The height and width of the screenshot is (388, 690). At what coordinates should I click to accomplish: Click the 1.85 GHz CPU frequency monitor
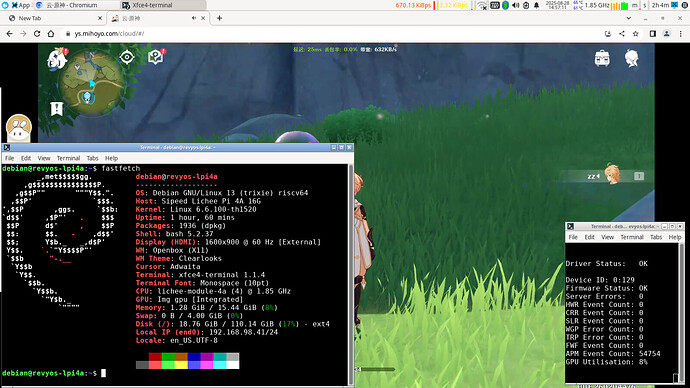[597, 5]
